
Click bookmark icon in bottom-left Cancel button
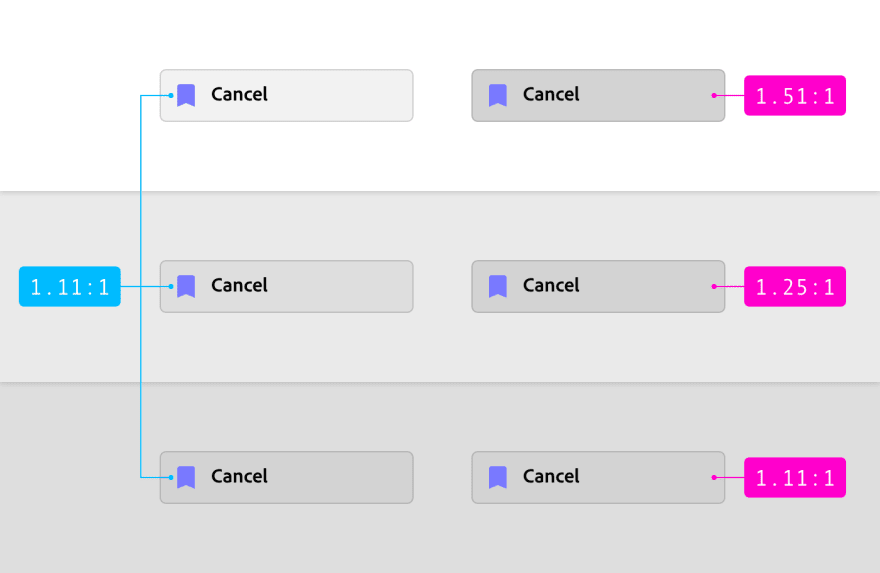tap(186, 477)
